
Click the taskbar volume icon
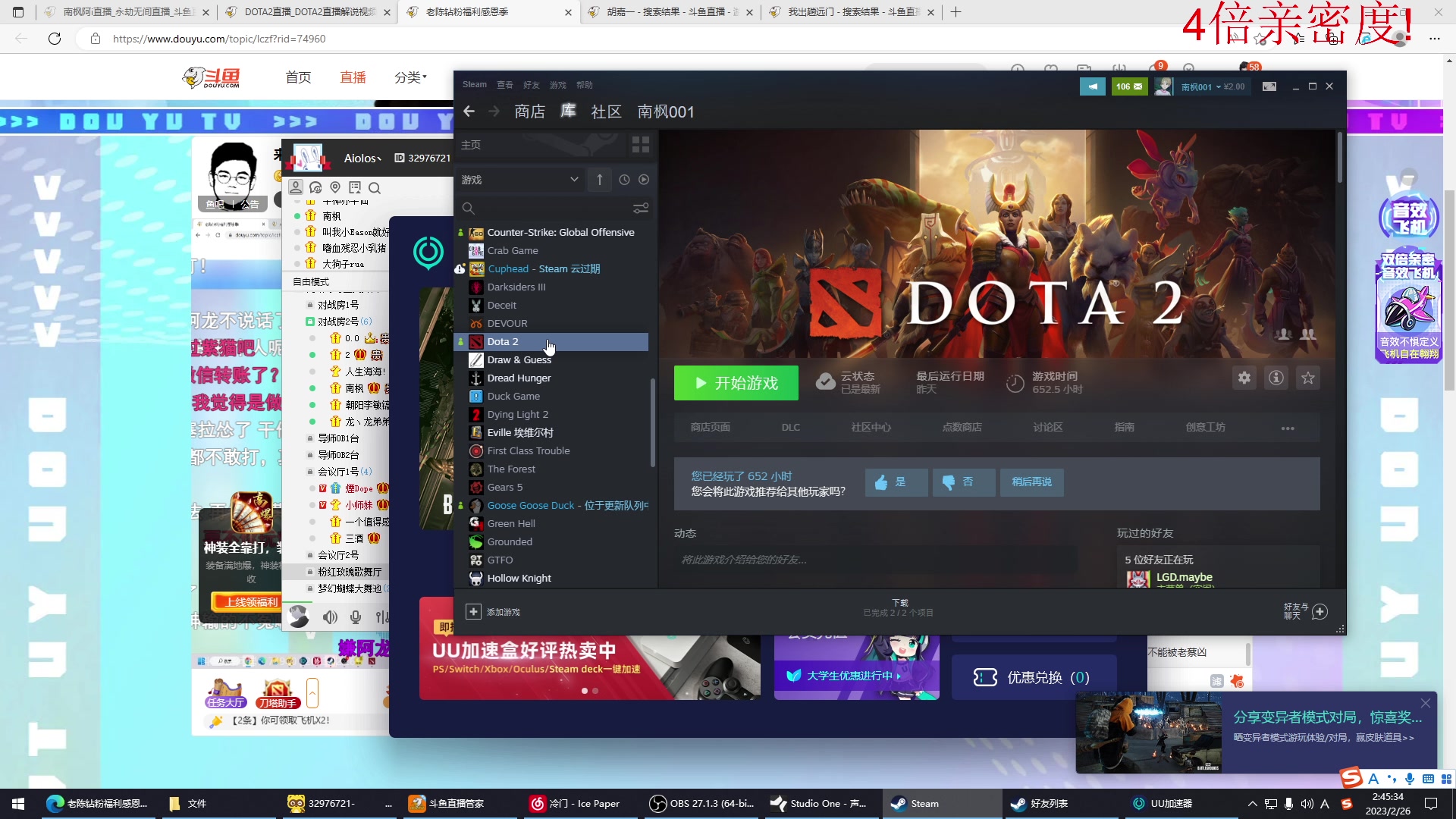click(x=1307, y=804)
